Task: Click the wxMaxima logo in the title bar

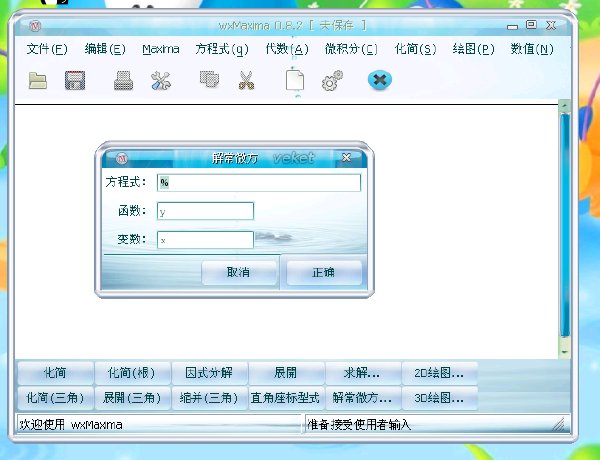Action: [x=35, y=26]
